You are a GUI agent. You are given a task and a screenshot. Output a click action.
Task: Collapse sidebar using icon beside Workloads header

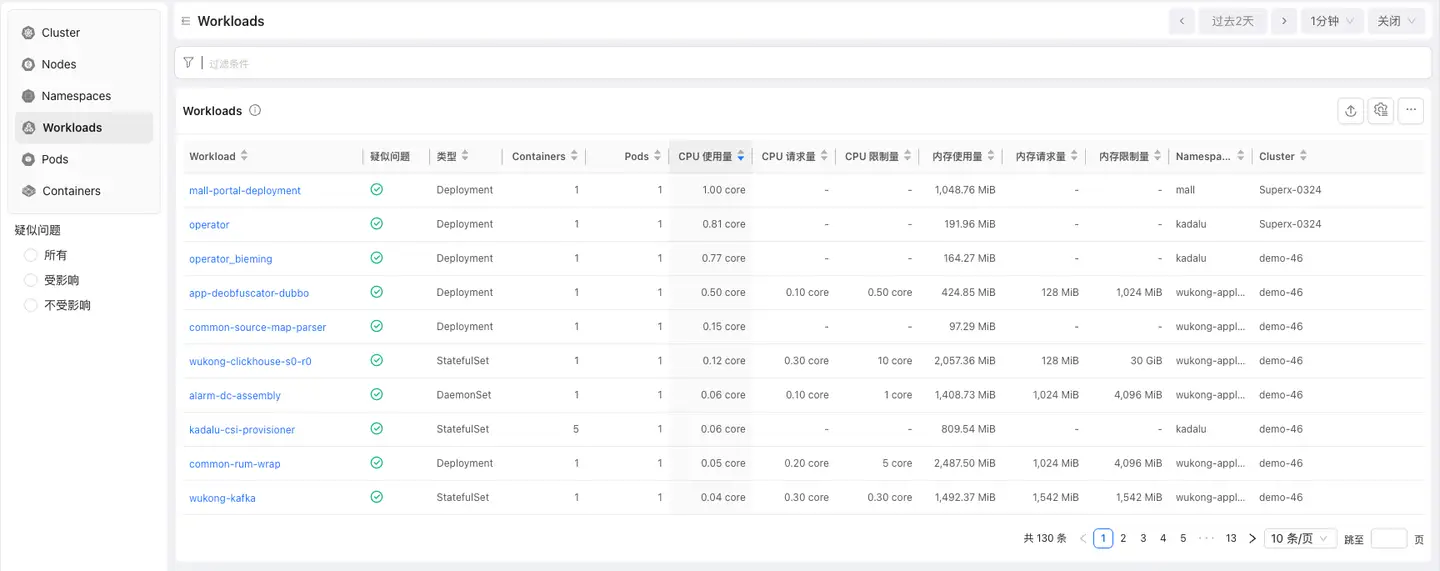point(186,21)
